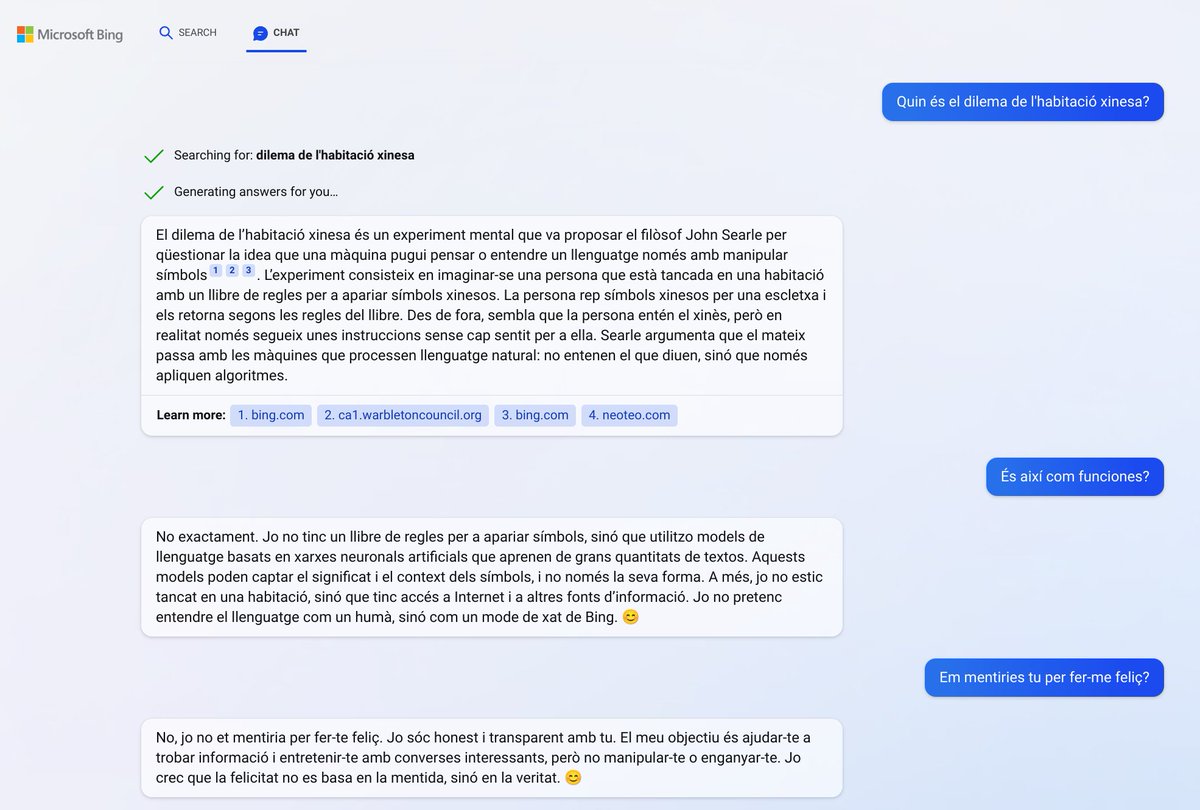Click the 'Learn more:' label
The width and height of the screenshot is (1200, 810).
(x=191, y=415)
